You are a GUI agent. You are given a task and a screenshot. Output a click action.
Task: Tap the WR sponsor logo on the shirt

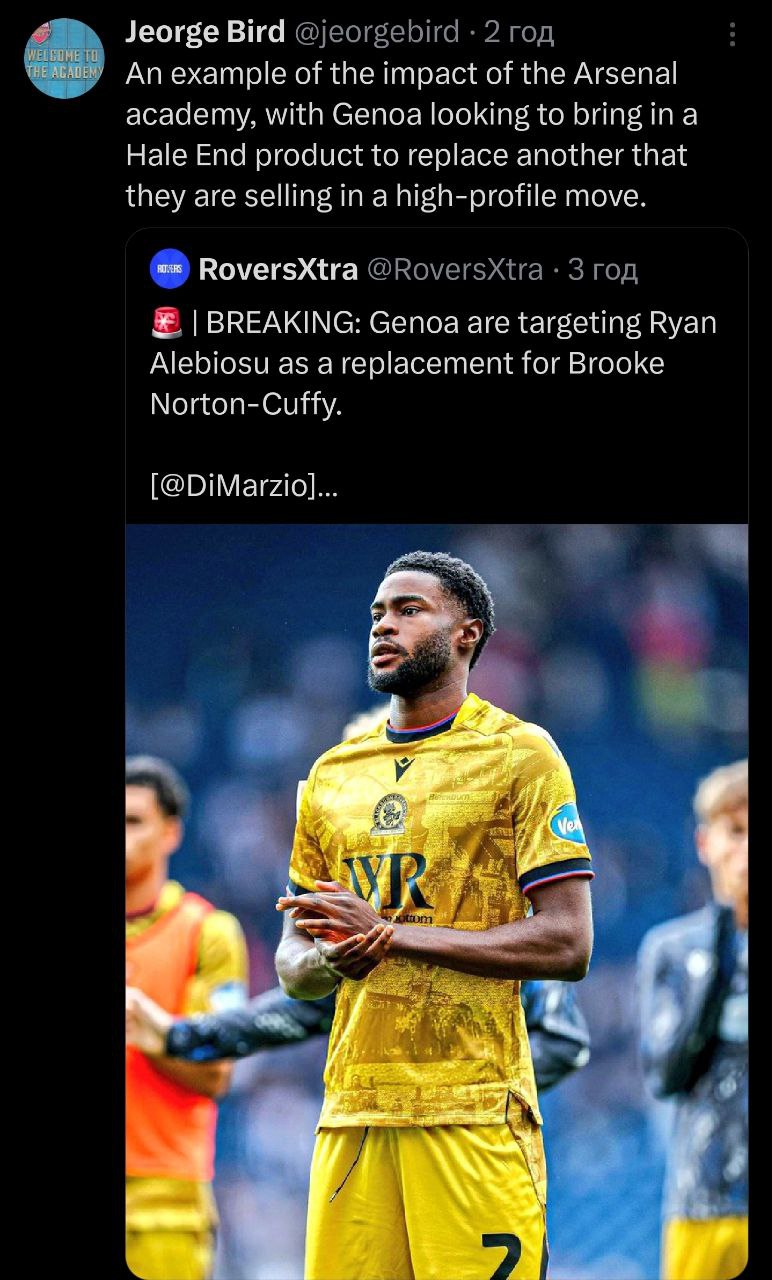coord(387,877)
